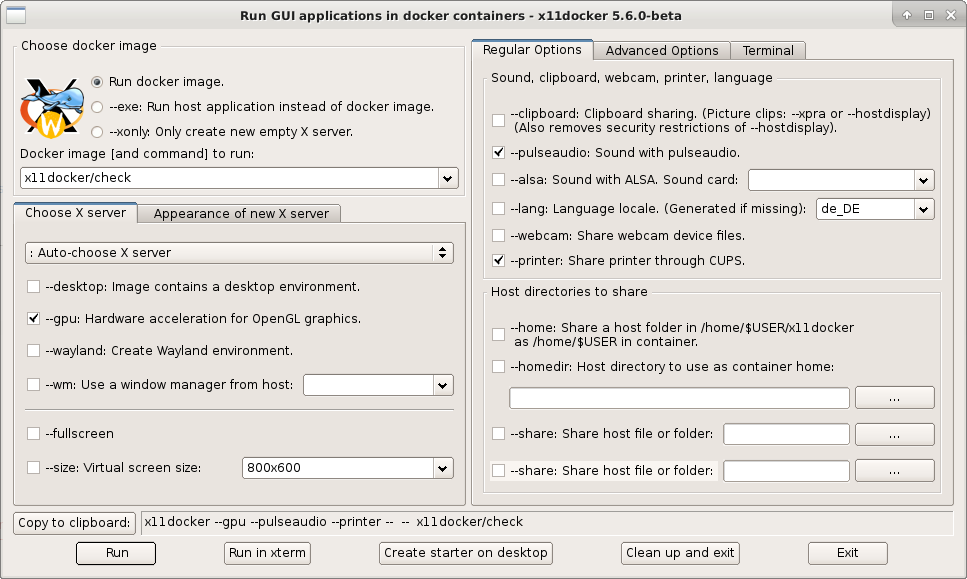Viewport: 967px width, 579px height.
Task: Enable --wayland environment checkbox
Action: [x=33, y=351]
